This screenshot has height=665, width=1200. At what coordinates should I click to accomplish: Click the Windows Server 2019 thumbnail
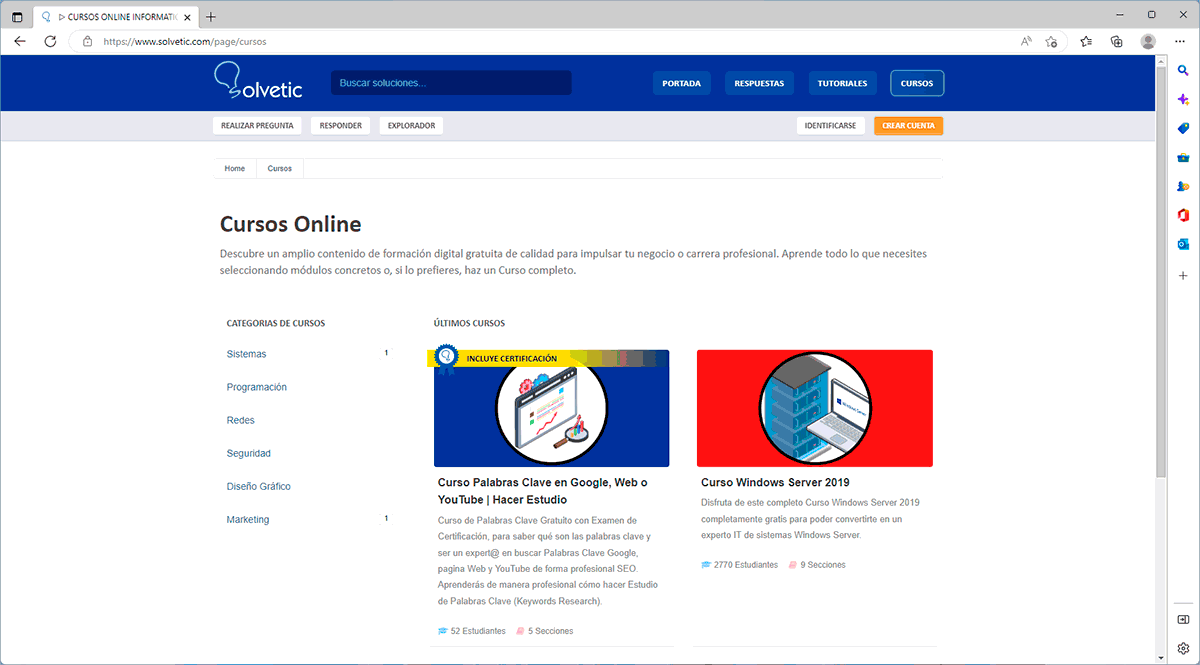point(815,408)
